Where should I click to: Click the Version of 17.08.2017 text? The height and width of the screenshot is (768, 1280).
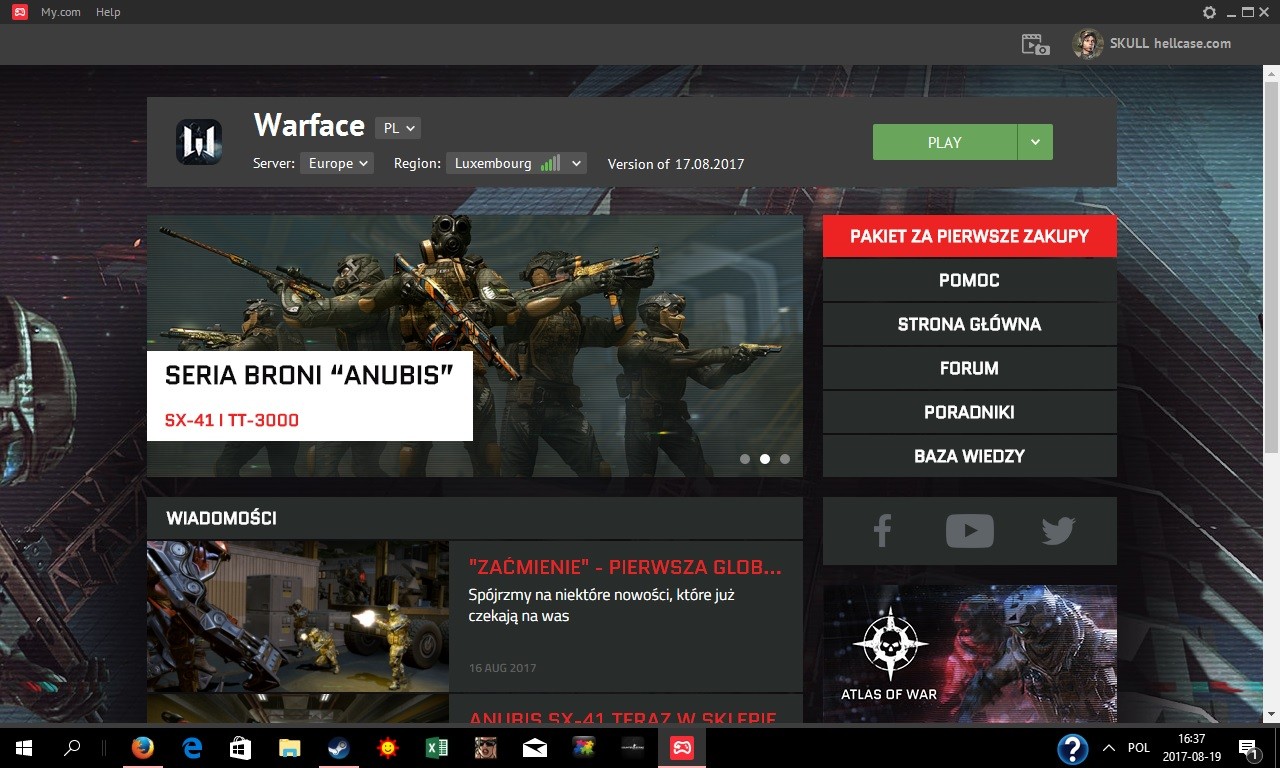point(676,164)
